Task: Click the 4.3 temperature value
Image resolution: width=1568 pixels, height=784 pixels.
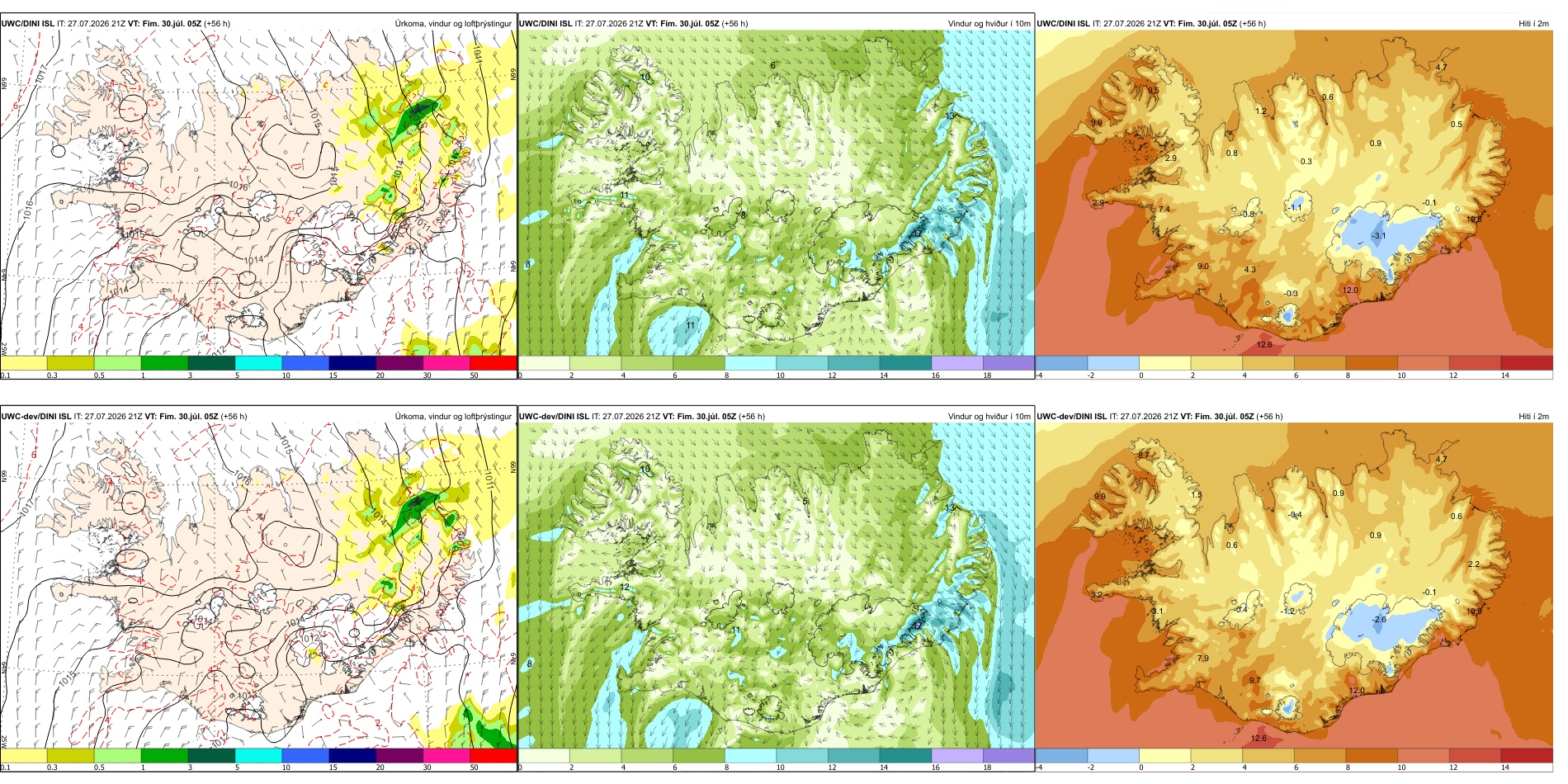Action: click(1250, 270)
